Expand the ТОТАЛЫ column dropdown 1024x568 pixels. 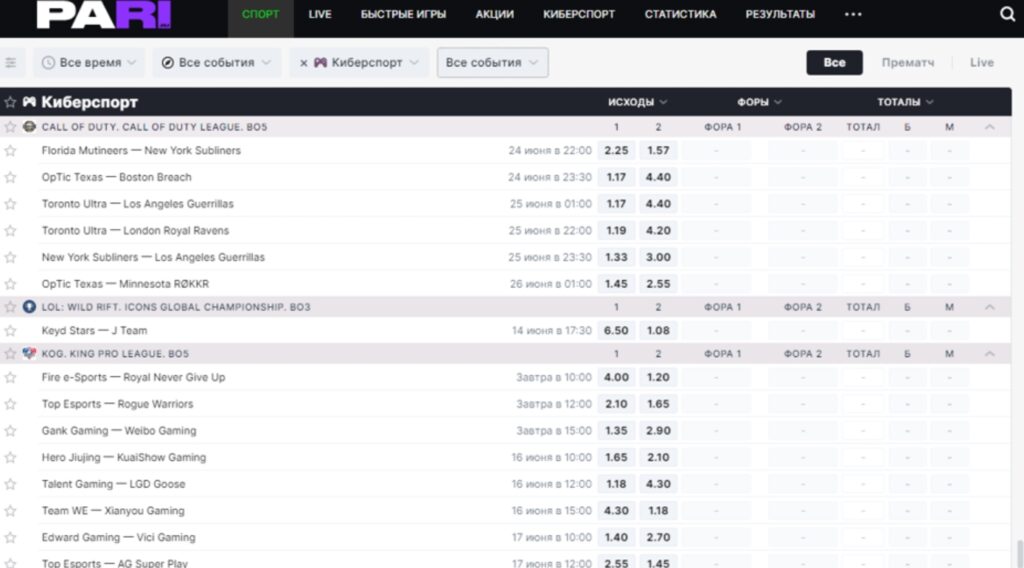tap(905, 102)
